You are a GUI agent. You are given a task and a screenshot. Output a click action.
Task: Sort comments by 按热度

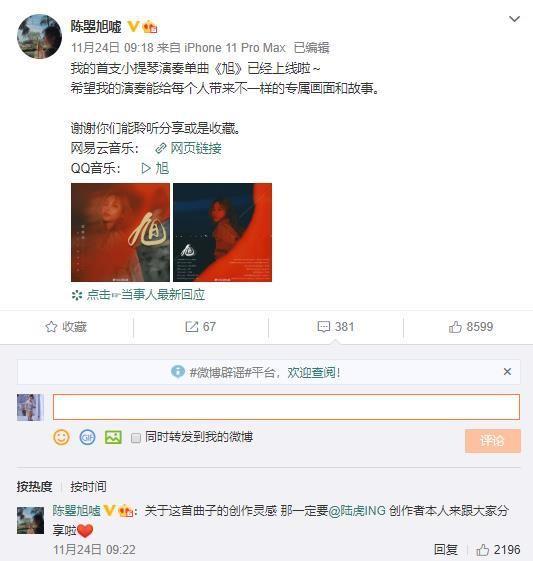[x=34, y=487]
